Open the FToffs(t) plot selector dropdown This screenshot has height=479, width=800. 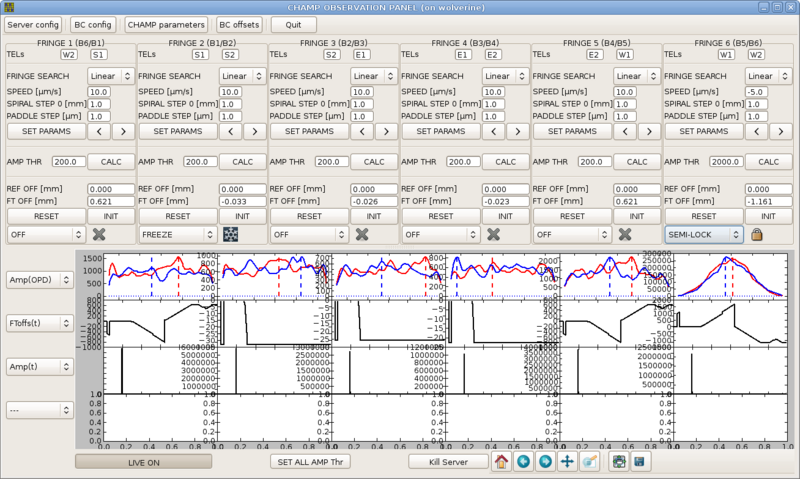click(x=40, y=323)
